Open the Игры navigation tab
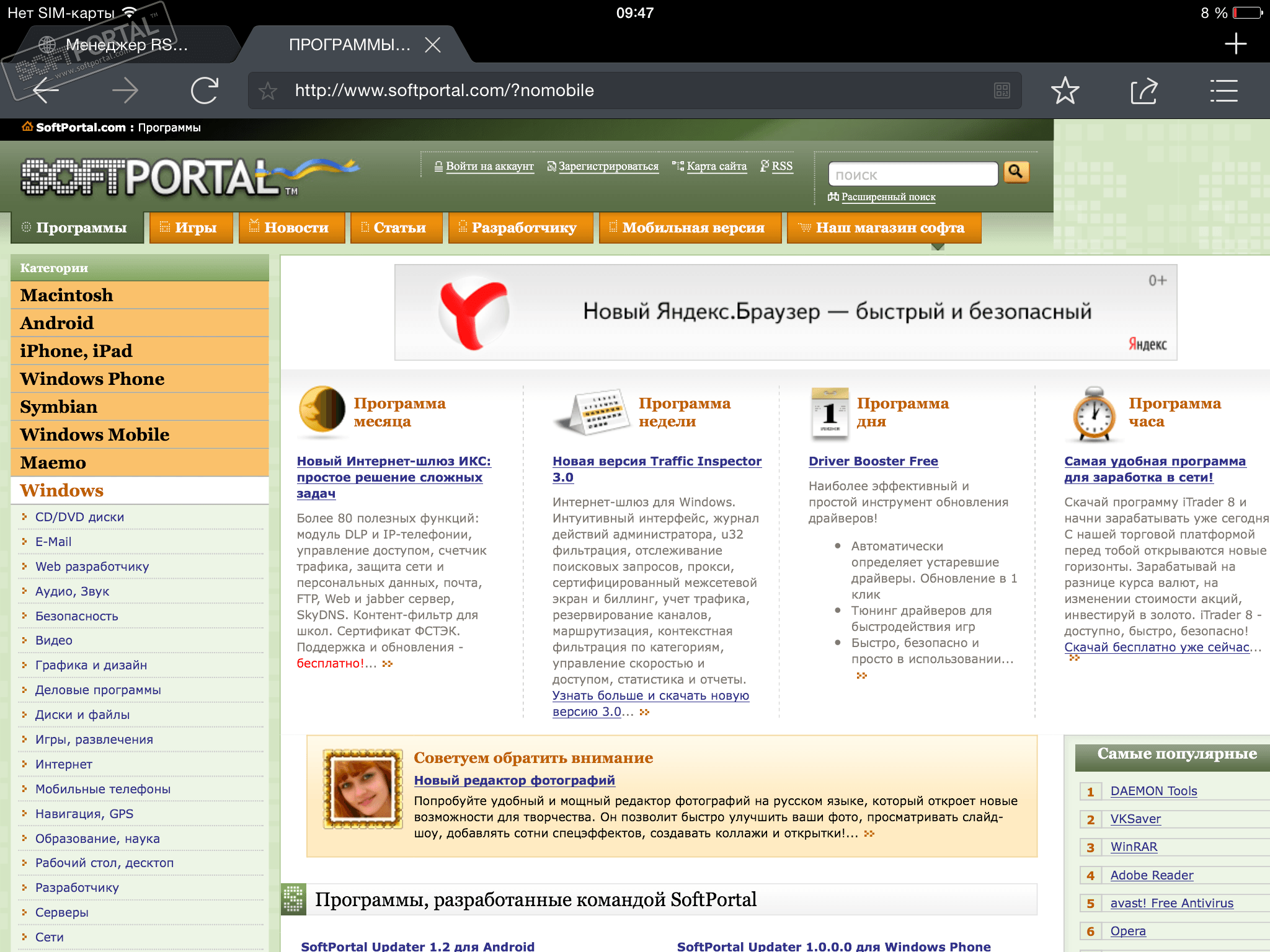 [x=191, y=227]
